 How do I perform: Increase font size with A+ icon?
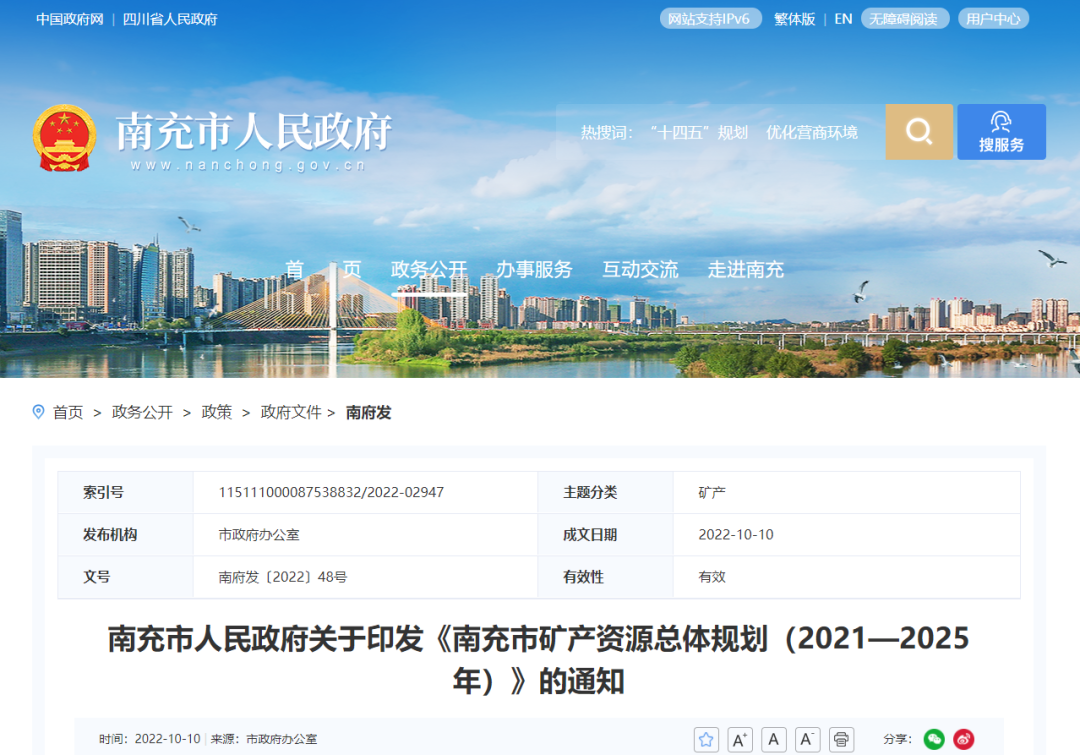[x=740, y=740]
